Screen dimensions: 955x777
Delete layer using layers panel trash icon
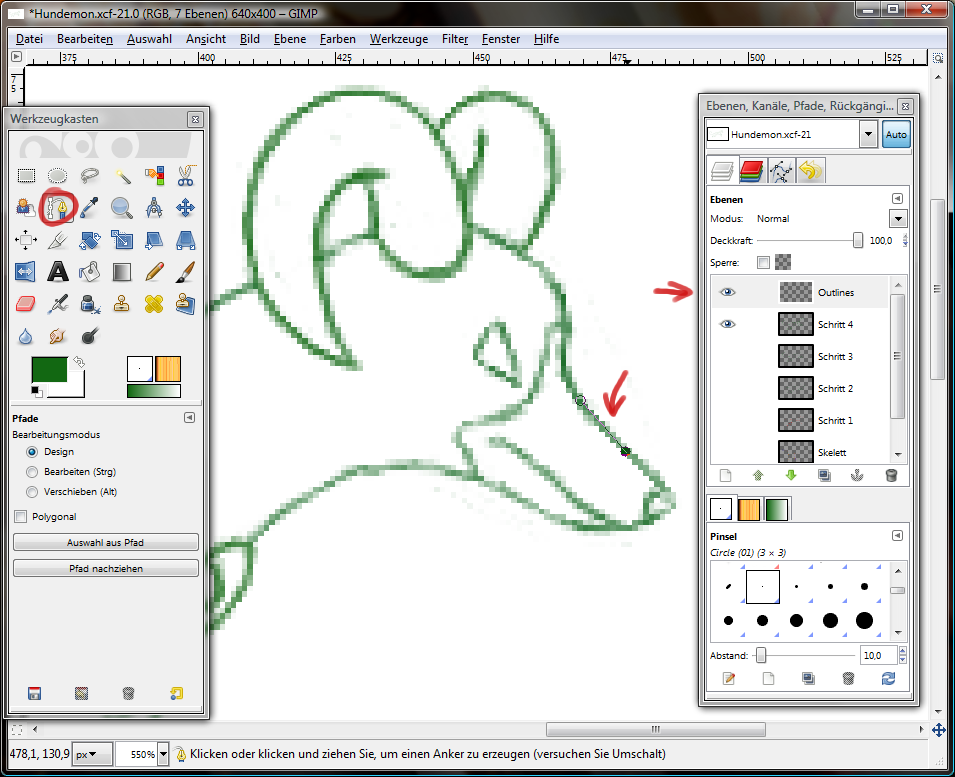coord(891,476)
